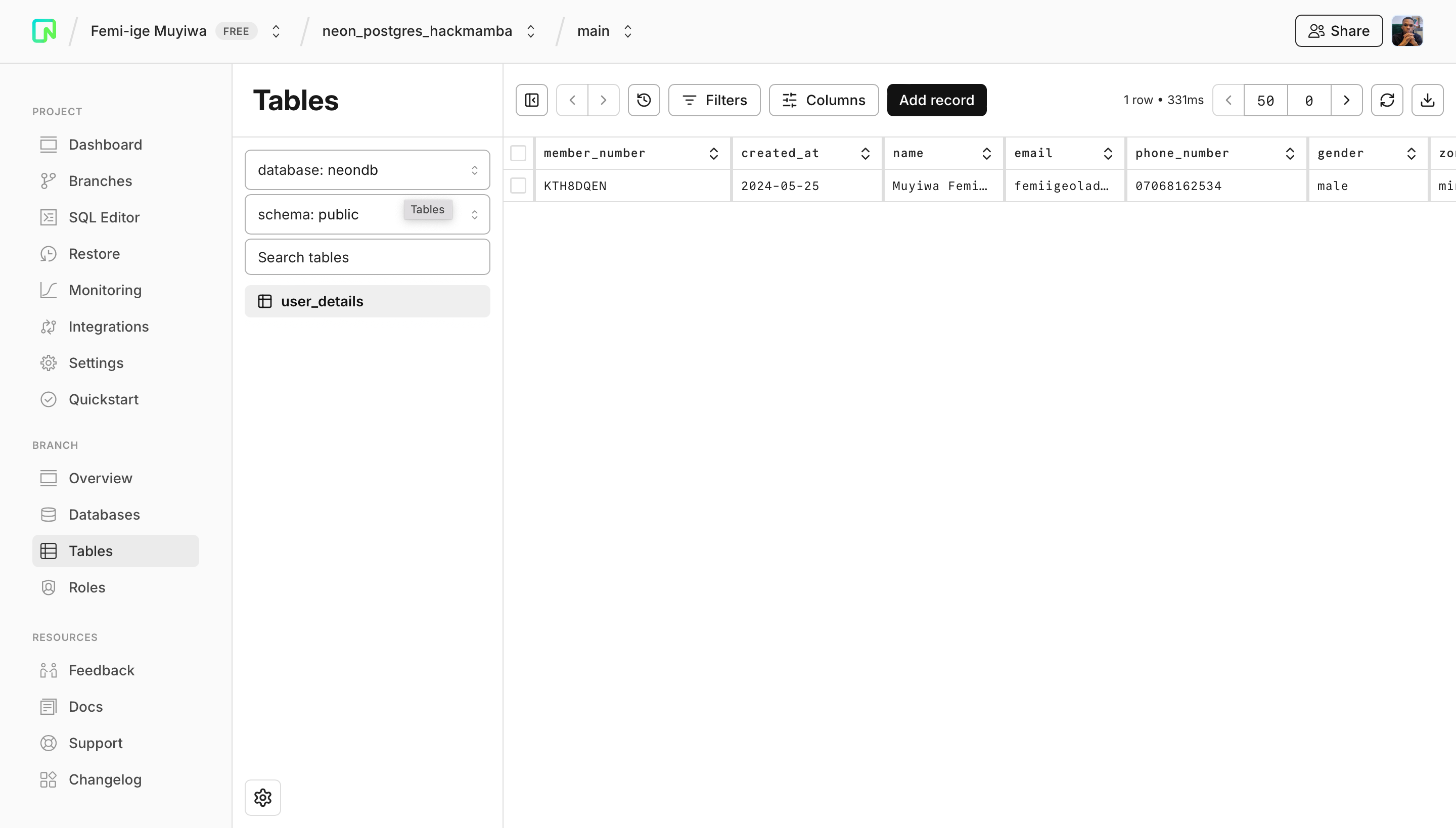Focus the Search tables field
The image size is (1456, 828).
pos(367,257)
